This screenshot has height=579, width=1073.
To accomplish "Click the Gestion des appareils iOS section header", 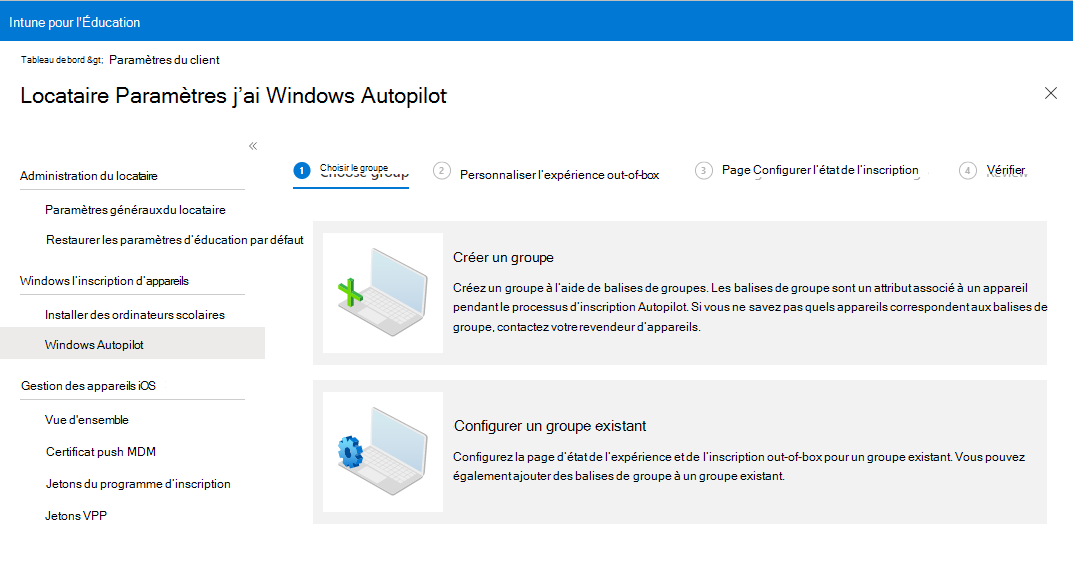I will pyautogui.click(x=88, y=386).
